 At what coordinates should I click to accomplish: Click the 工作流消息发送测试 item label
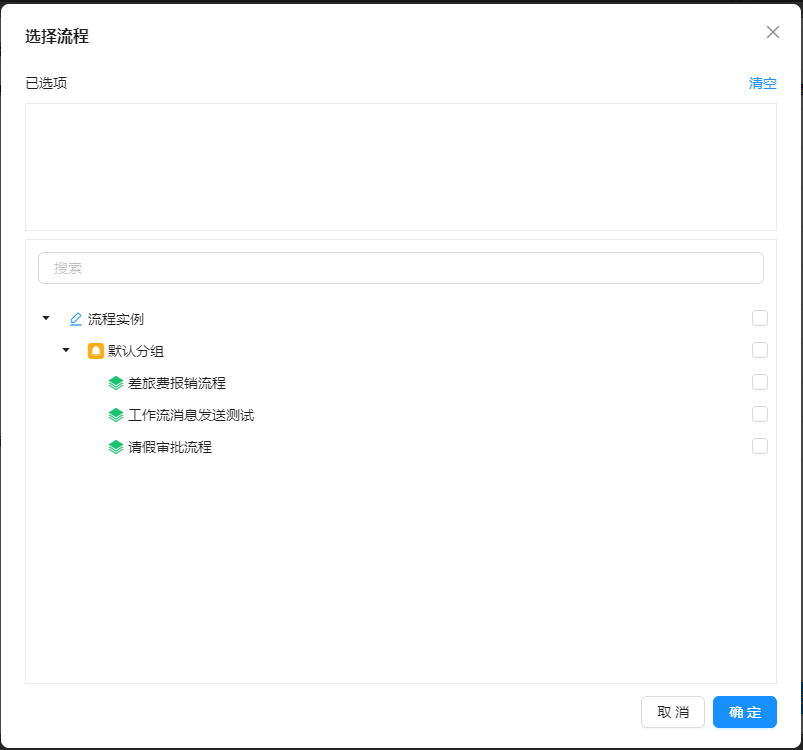click(191, 415)
